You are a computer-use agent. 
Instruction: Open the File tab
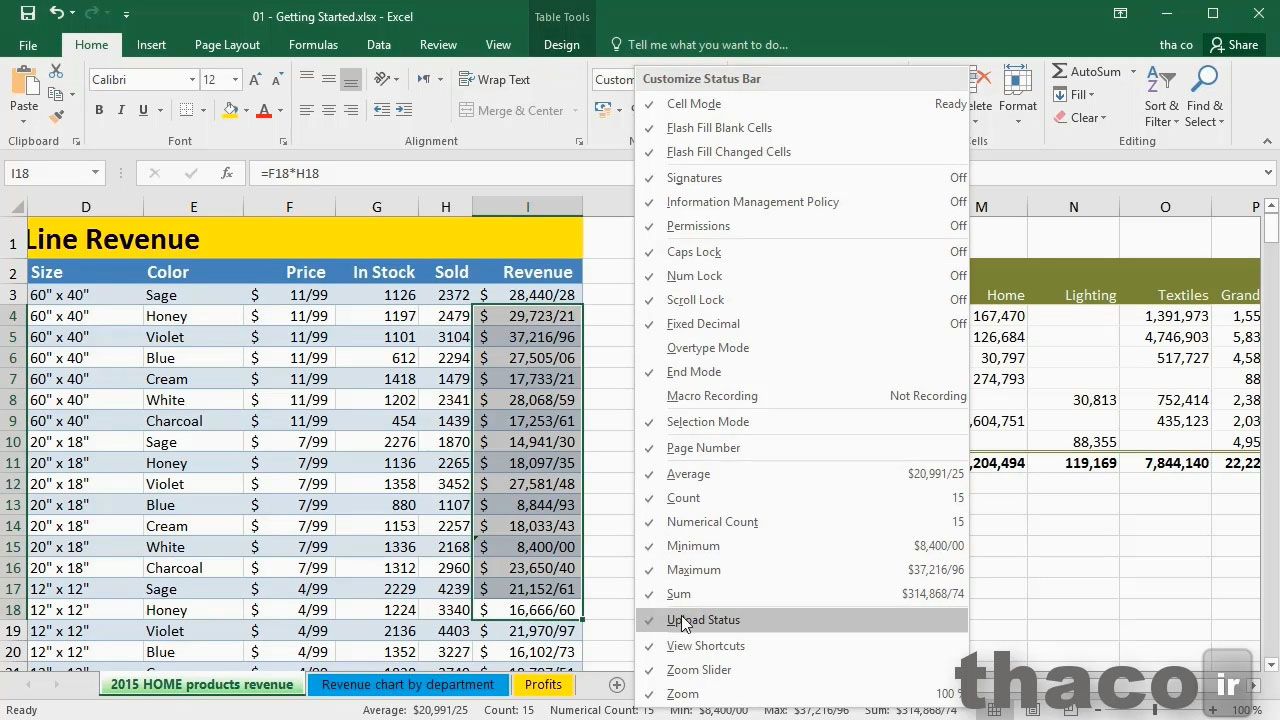point(28,45)
